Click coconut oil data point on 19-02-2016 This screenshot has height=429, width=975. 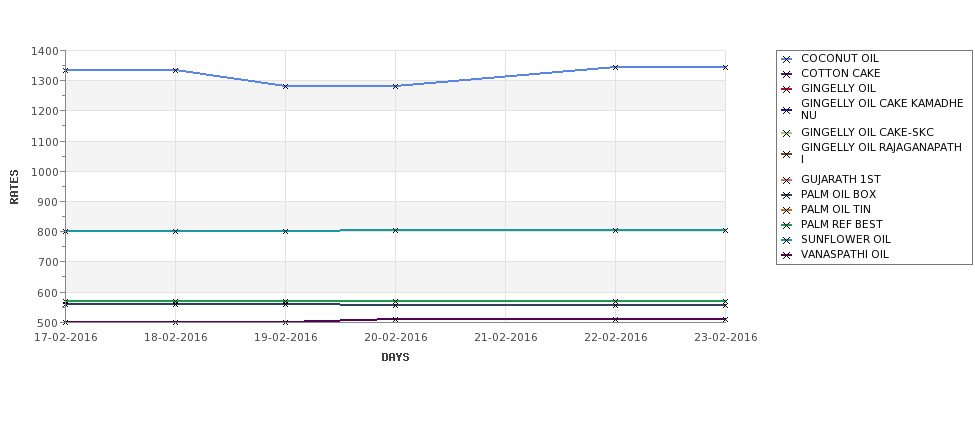pyautogui.click(x=285, y=86)
